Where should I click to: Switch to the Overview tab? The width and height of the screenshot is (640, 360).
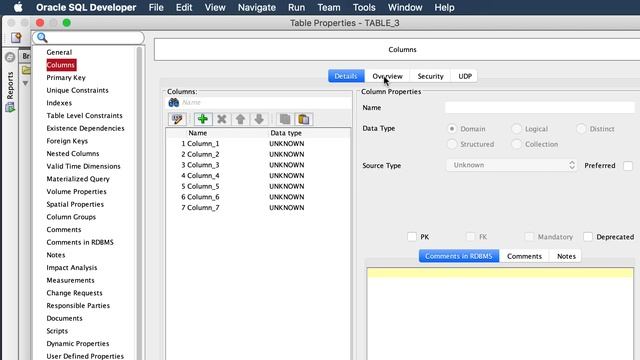387,76
